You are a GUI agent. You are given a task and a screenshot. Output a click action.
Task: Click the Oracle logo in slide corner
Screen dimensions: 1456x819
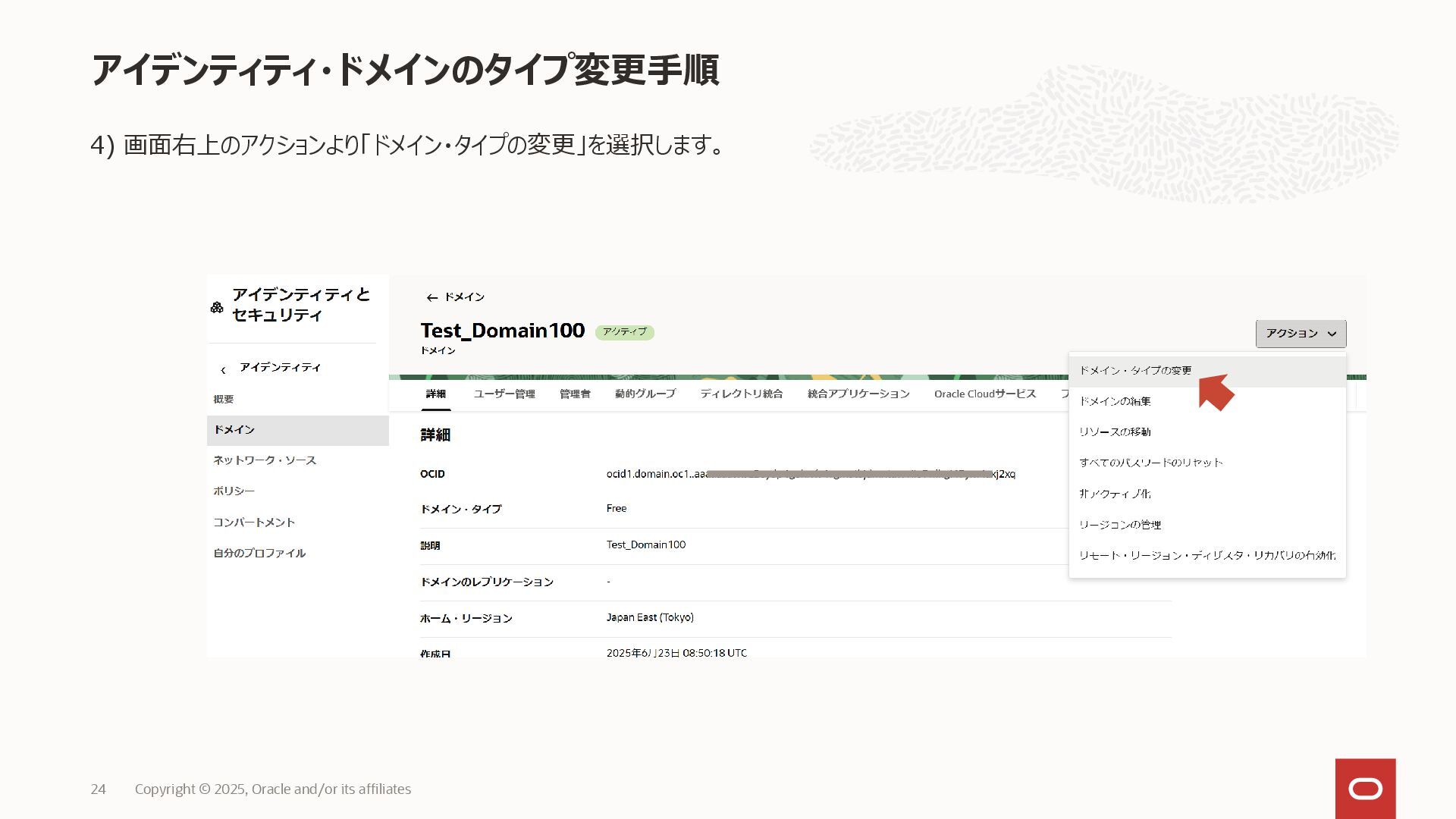1365,789
